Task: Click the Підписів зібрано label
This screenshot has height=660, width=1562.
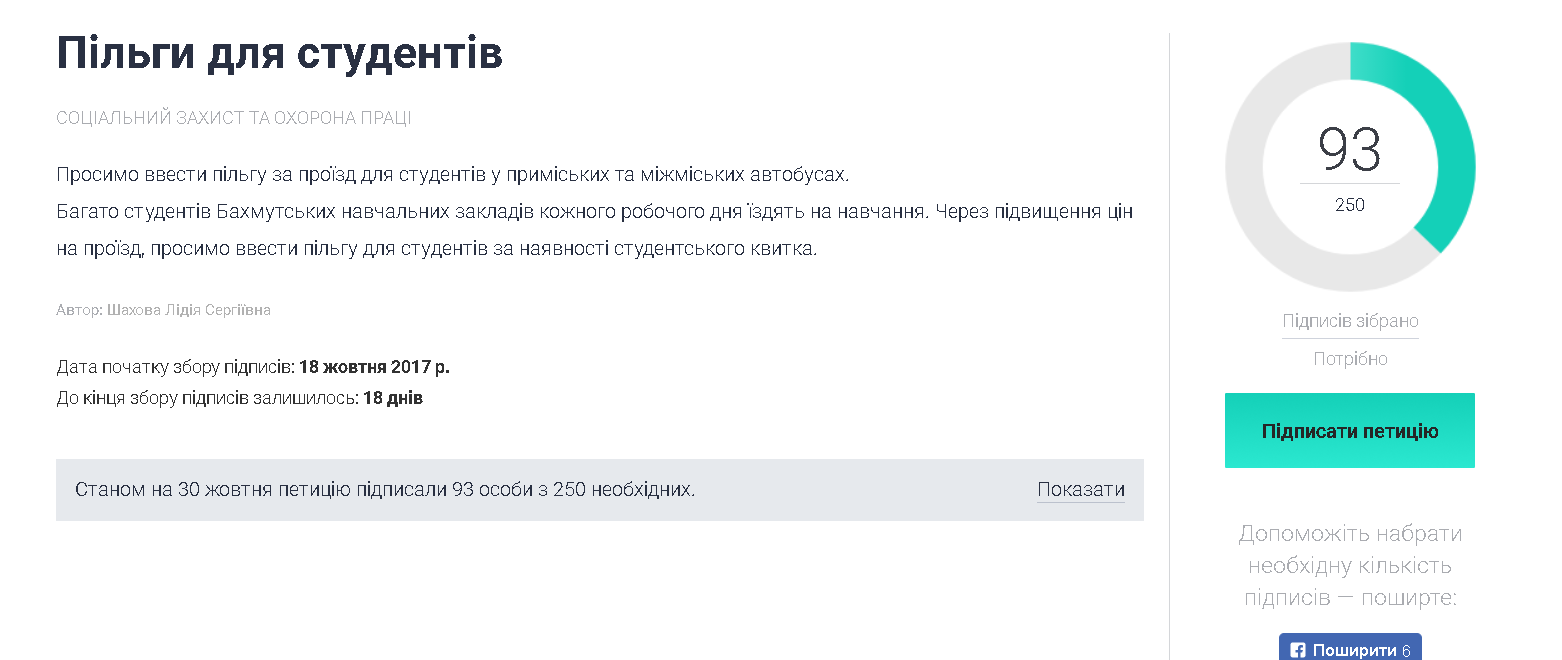Action: tap(1350, 321)
